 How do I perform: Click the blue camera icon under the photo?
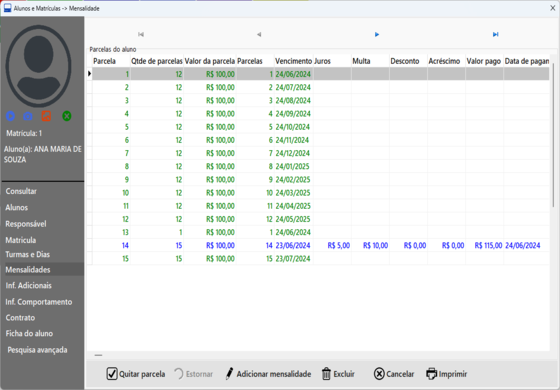click(28, 116)
